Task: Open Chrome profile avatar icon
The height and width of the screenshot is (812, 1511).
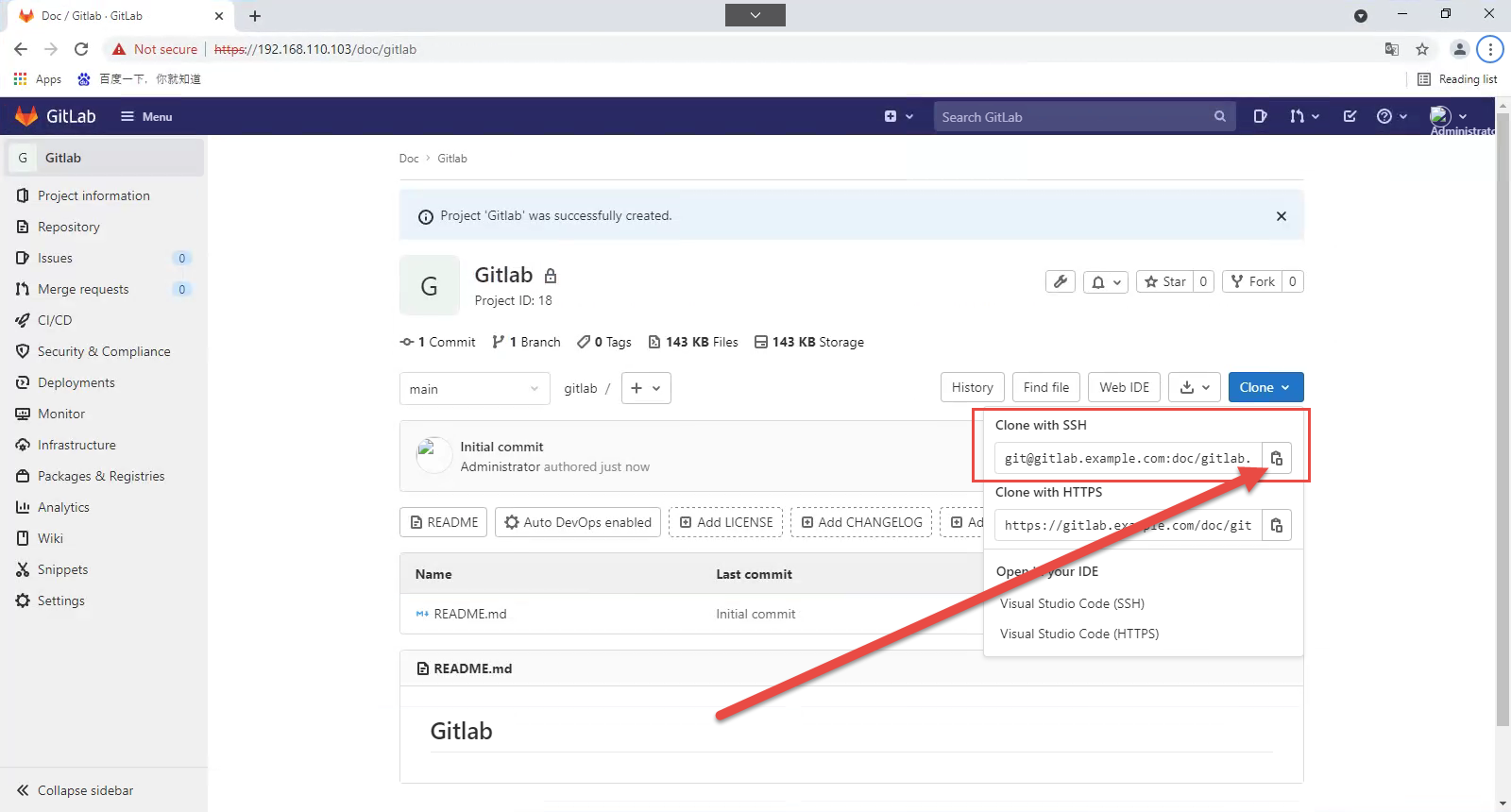Action: point(1459,49)
